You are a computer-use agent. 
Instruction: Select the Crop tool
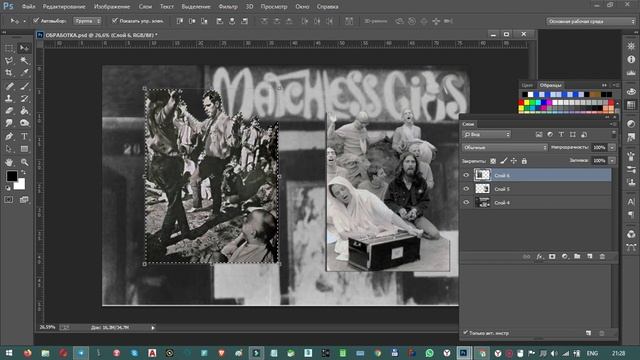[9, 73]
